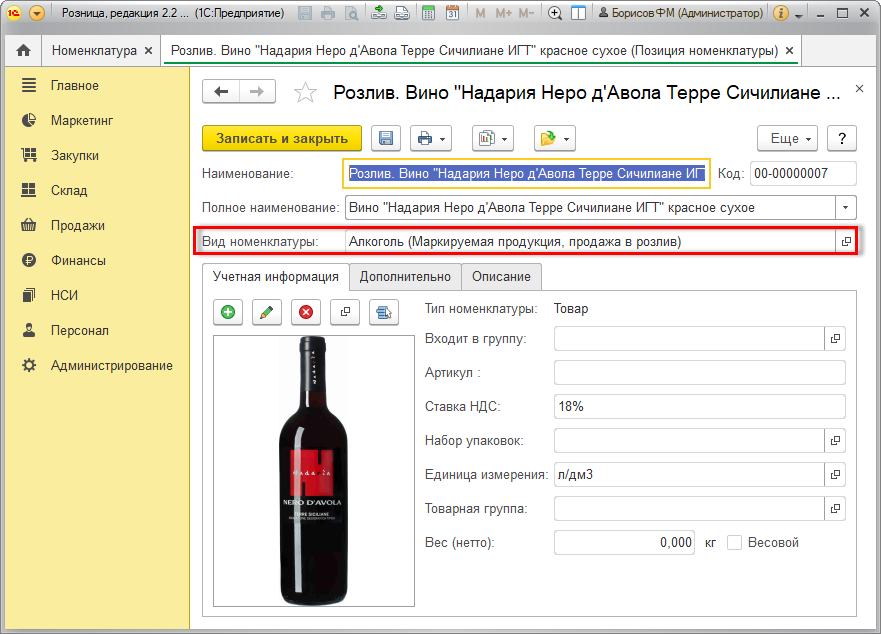The width and height of the screenshot is (881, 634).
Task: Open the calculator icon in title bar
Action: pyautogui.click(x=428, y=14)
